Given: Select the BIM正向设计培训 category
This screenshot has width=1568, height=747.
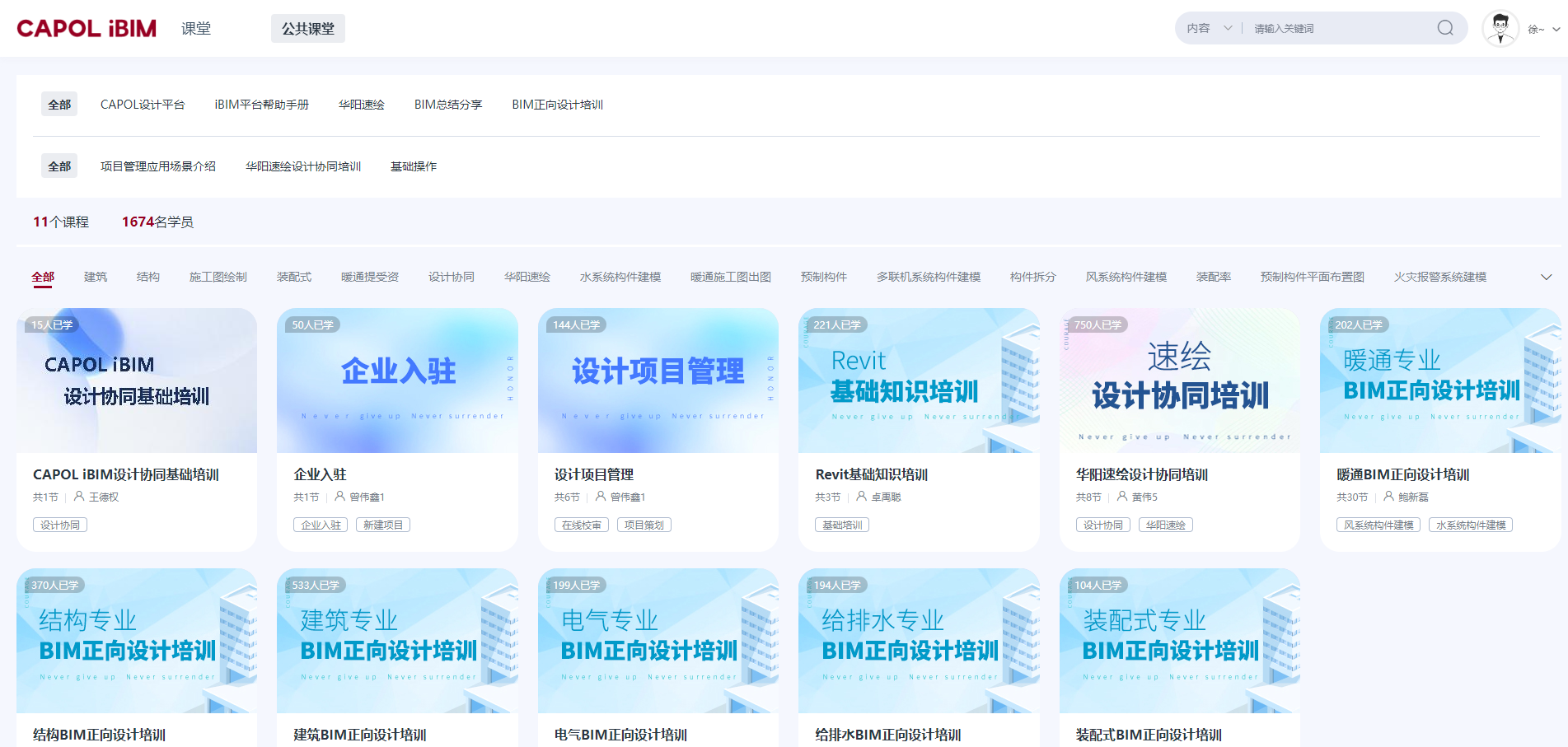Looking at the screenshot, I should tap(558, 105).
